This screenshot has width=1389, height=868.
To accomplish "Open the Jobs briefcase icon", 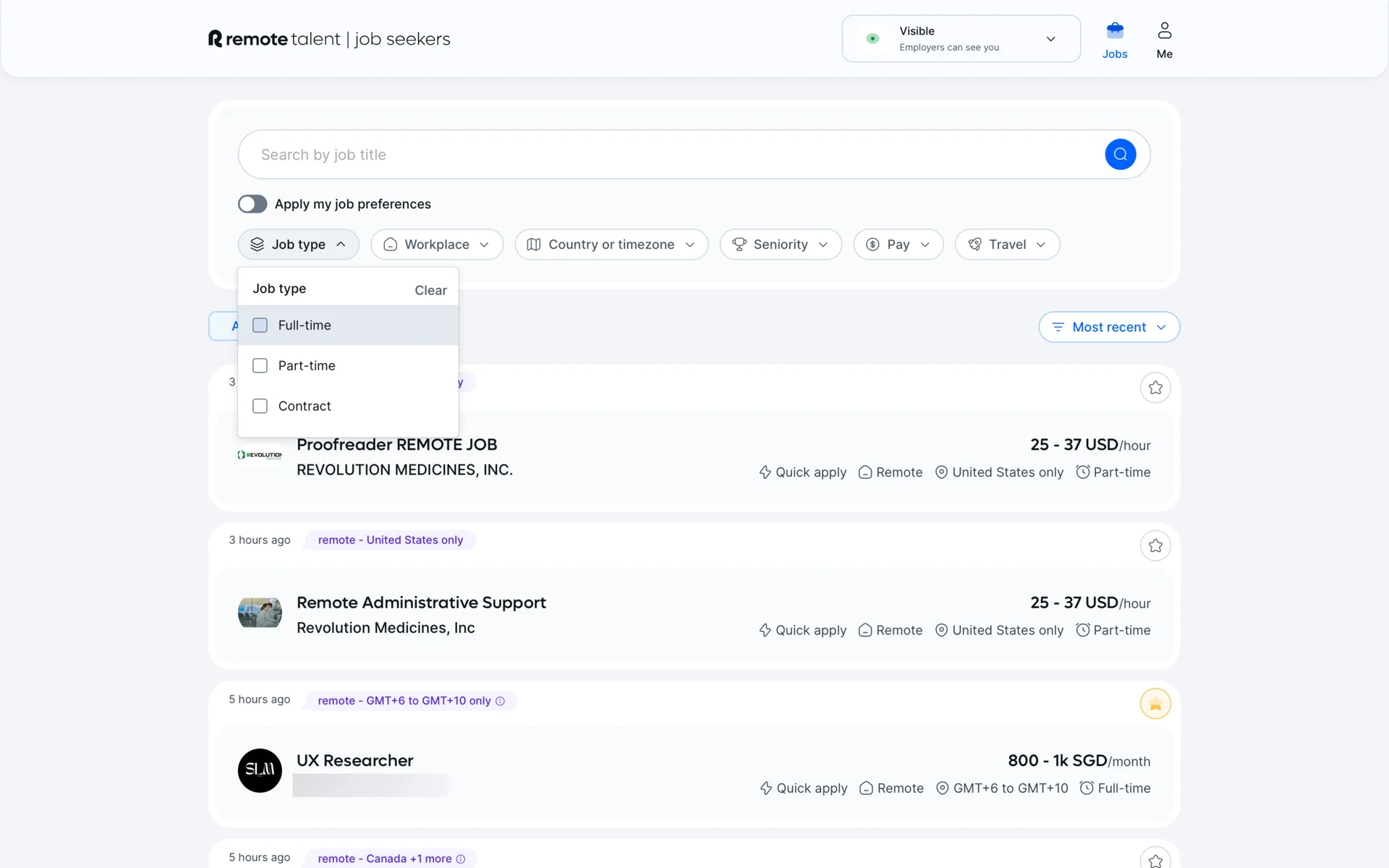I will 1114,31.
